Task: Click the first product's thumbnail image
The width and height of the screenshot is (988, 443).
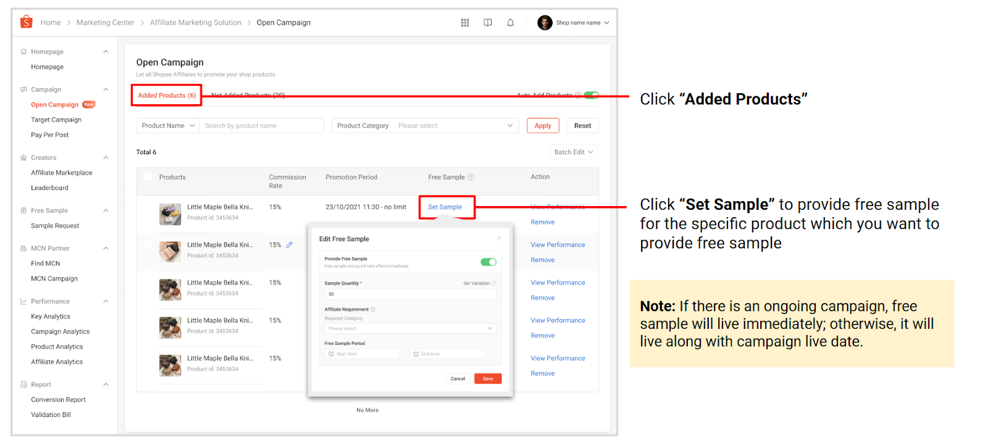Action: point(170,214)
